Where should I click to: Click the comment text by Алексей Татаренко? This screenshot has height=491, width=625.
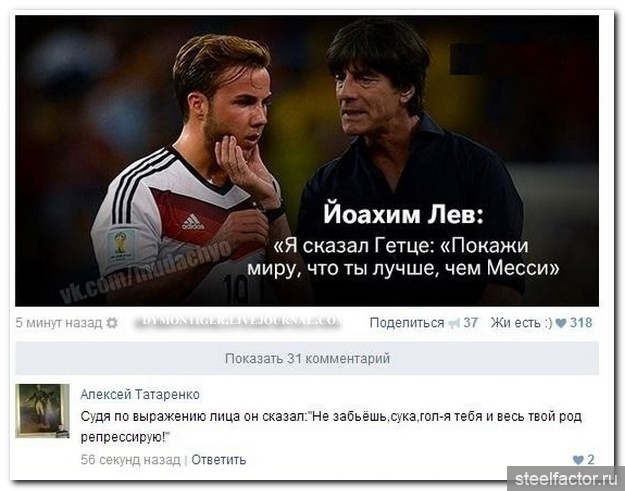[x=331, y=427]
